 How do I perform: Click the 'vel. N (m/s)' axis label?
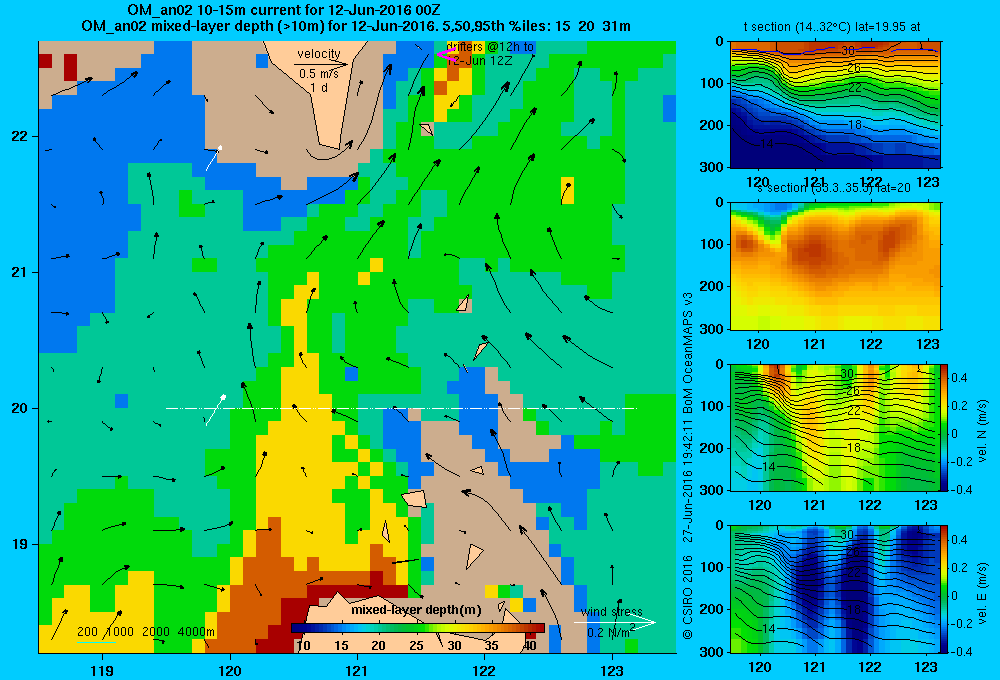pyautogui.click(x=982, y=431)
